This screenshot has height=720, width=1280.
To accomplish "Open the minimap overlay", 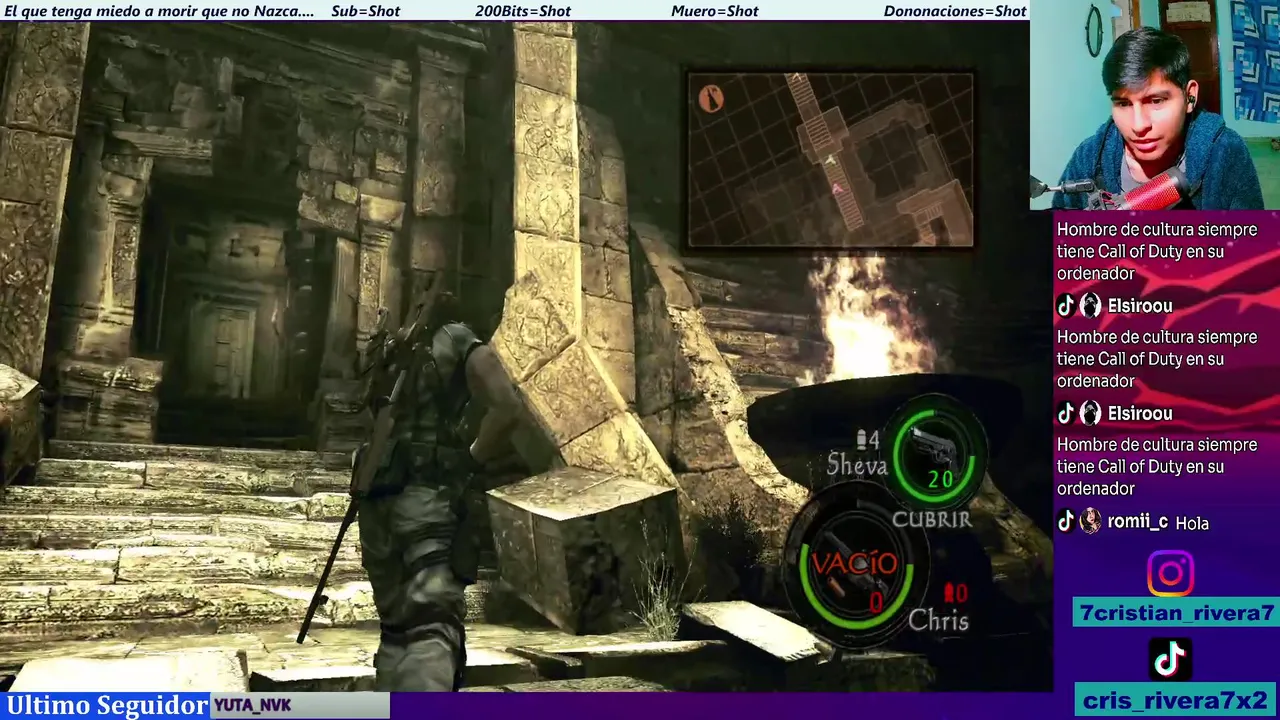I will pyautogui.click(x=830, y=159).
